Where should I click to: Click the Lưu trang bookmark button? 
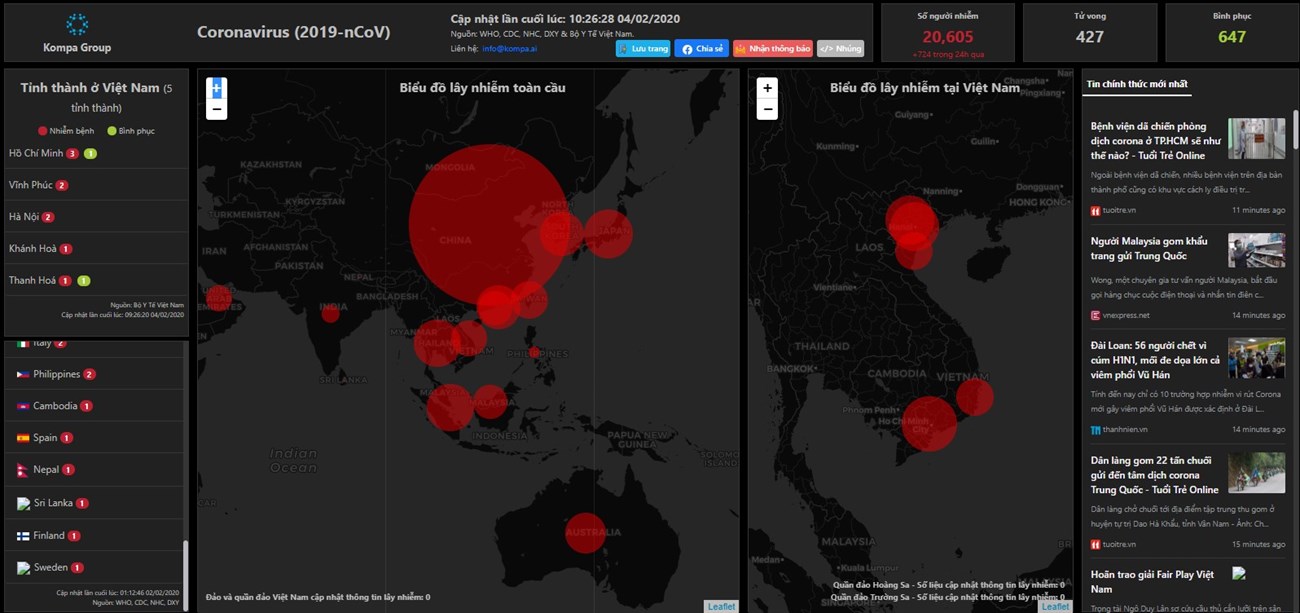tap(643, 48)
